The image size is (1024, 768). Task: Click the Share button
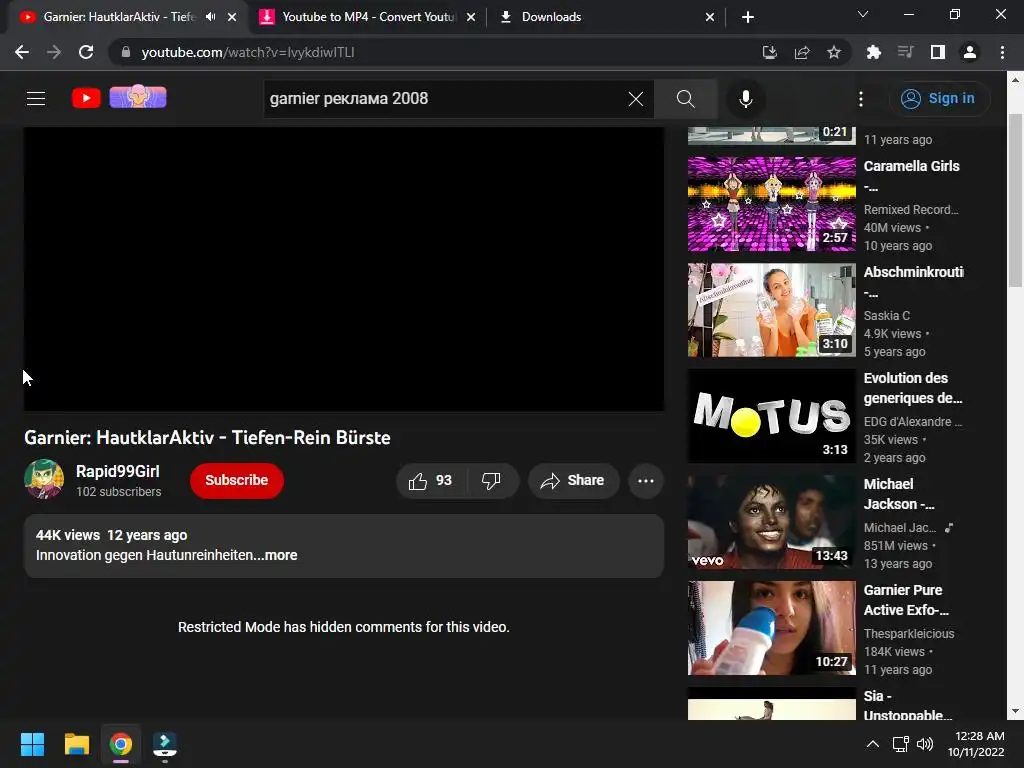573,481
